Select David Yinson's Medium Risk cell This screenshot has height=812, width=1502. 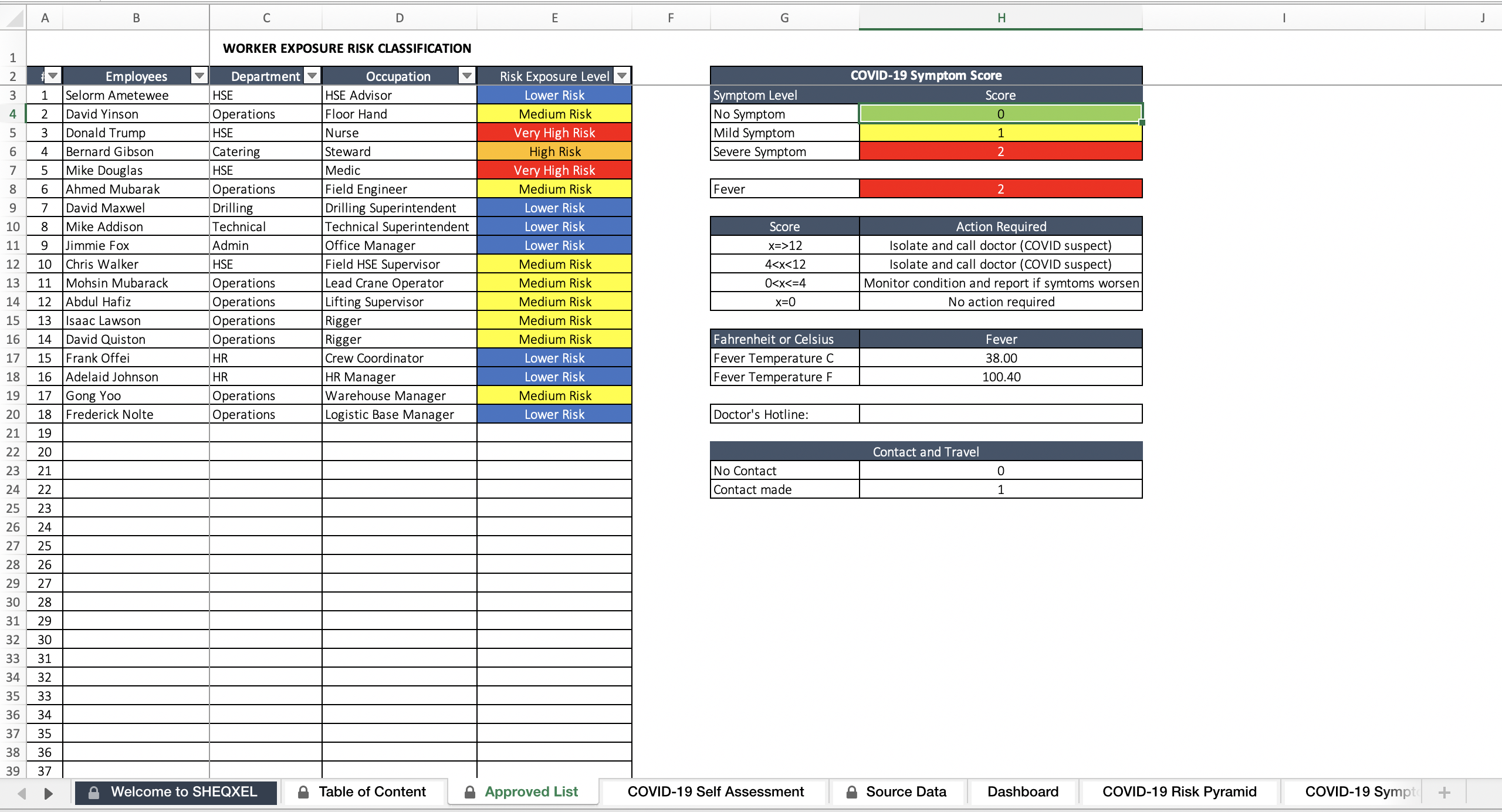tap(554, 114)
